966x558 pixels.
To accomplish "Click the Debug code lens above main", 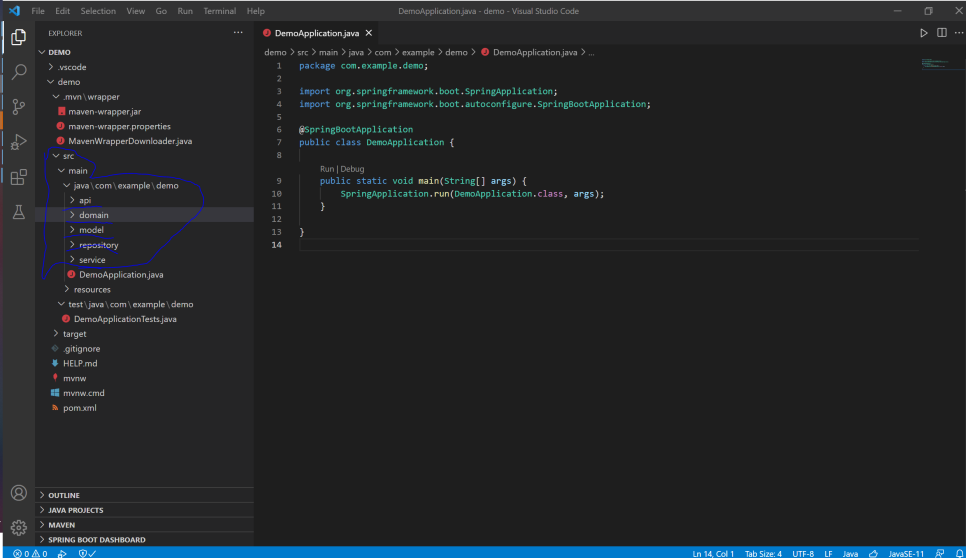I will [352, 169].
